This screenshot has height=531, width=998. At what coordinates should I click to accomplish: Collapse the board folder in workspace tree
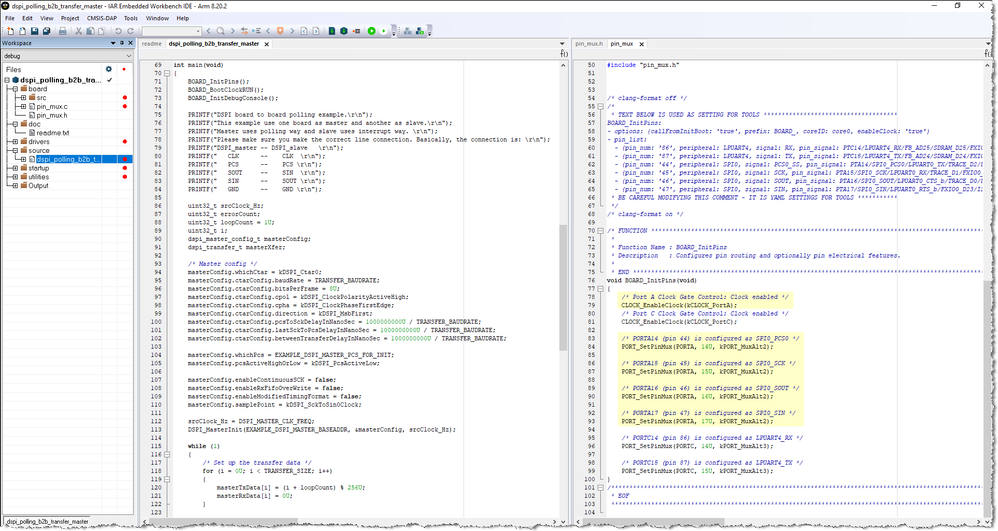pyautogui.click(x=15, y=89)
